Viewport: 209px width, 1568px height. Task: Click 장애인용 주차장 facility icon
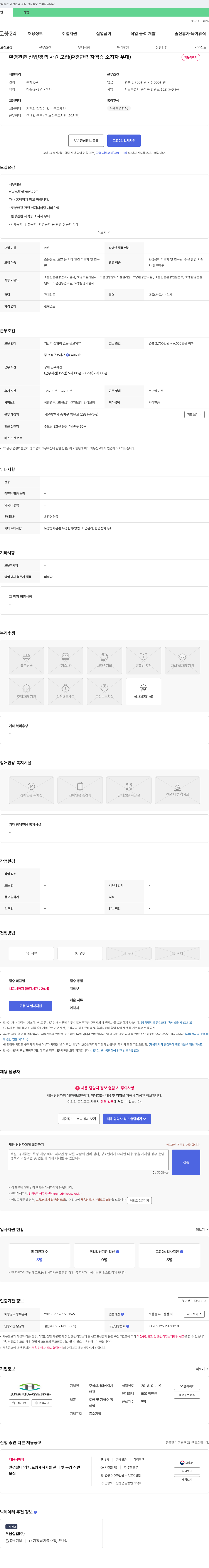(31, 790)
